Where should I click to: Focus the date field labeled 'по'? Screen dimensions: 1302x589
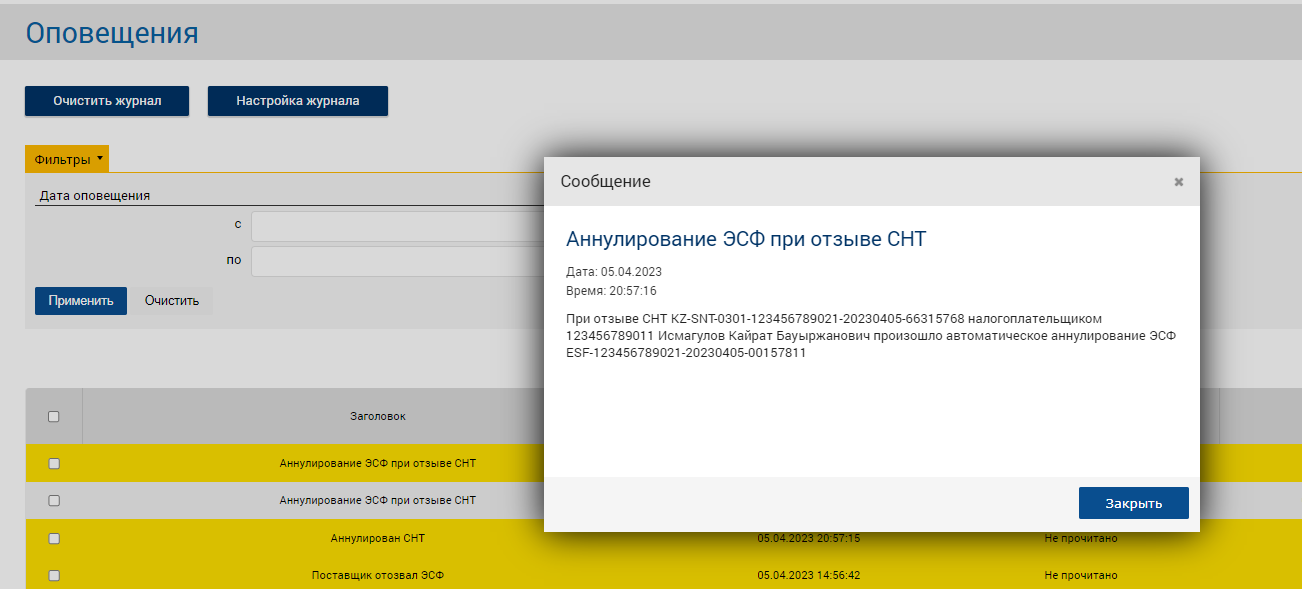pos(397,261)
